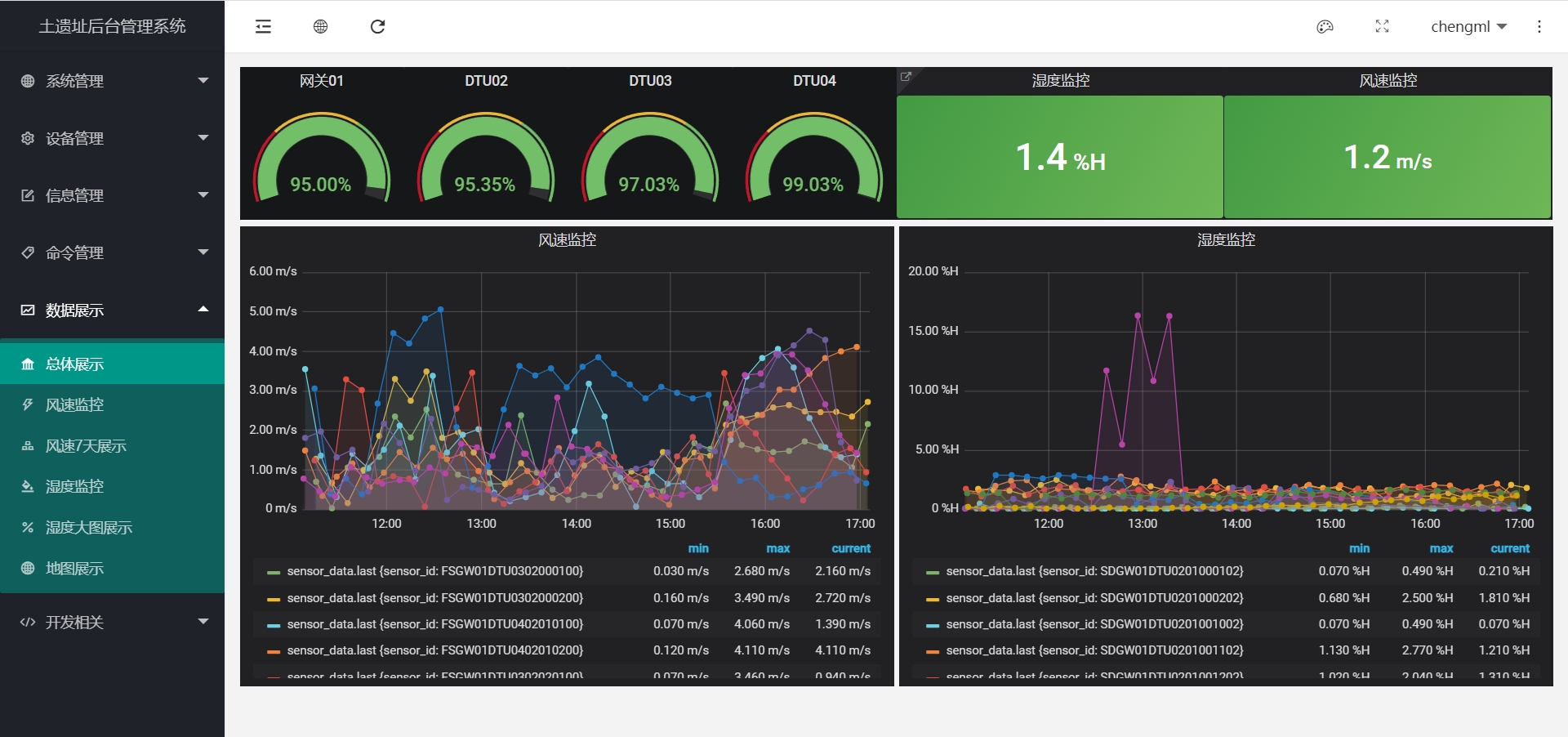Sort humidity legend by max column

(1441, 548)
